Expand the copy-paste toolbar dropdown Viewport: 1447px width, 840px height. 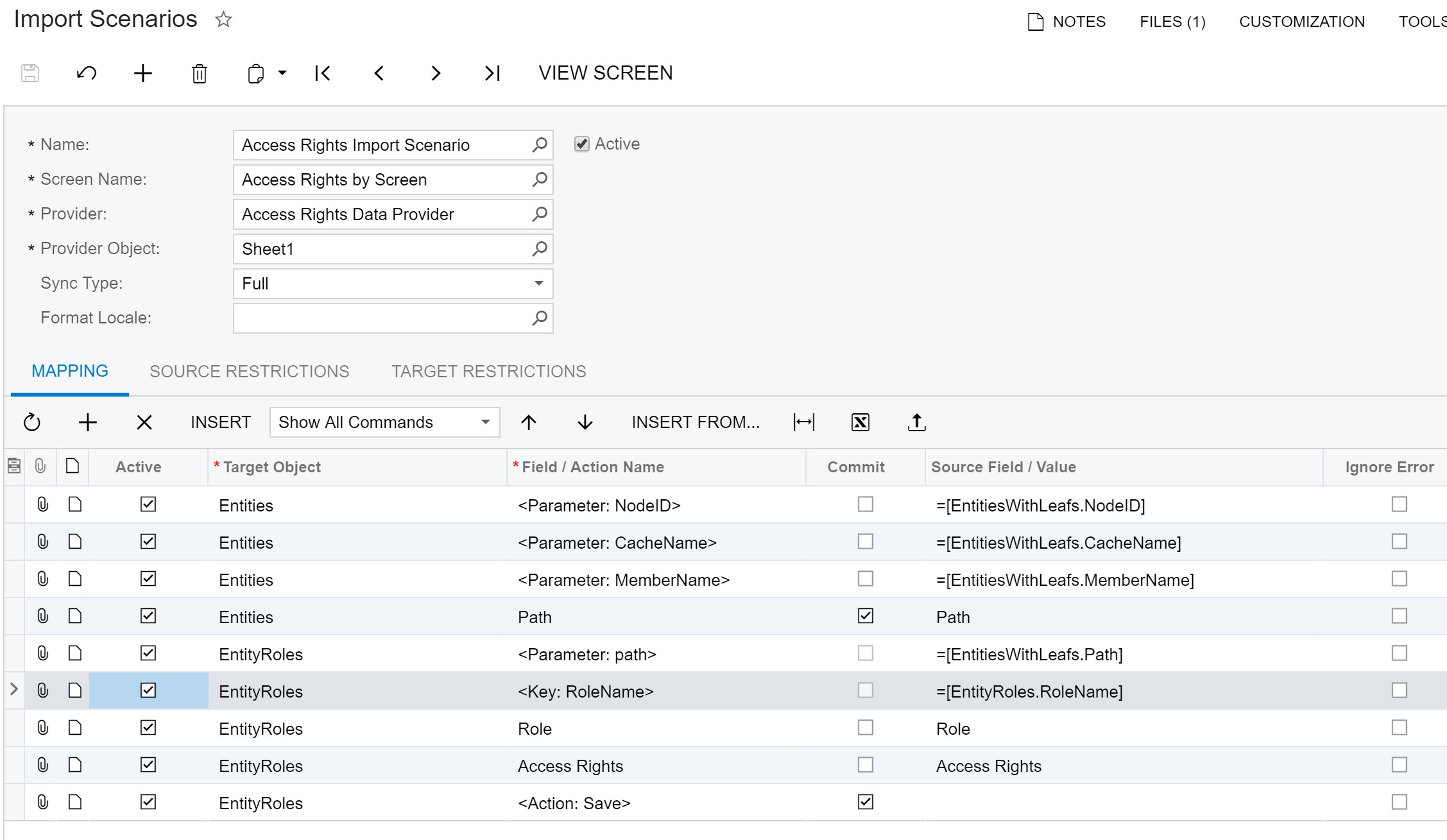tap(281, 73)
